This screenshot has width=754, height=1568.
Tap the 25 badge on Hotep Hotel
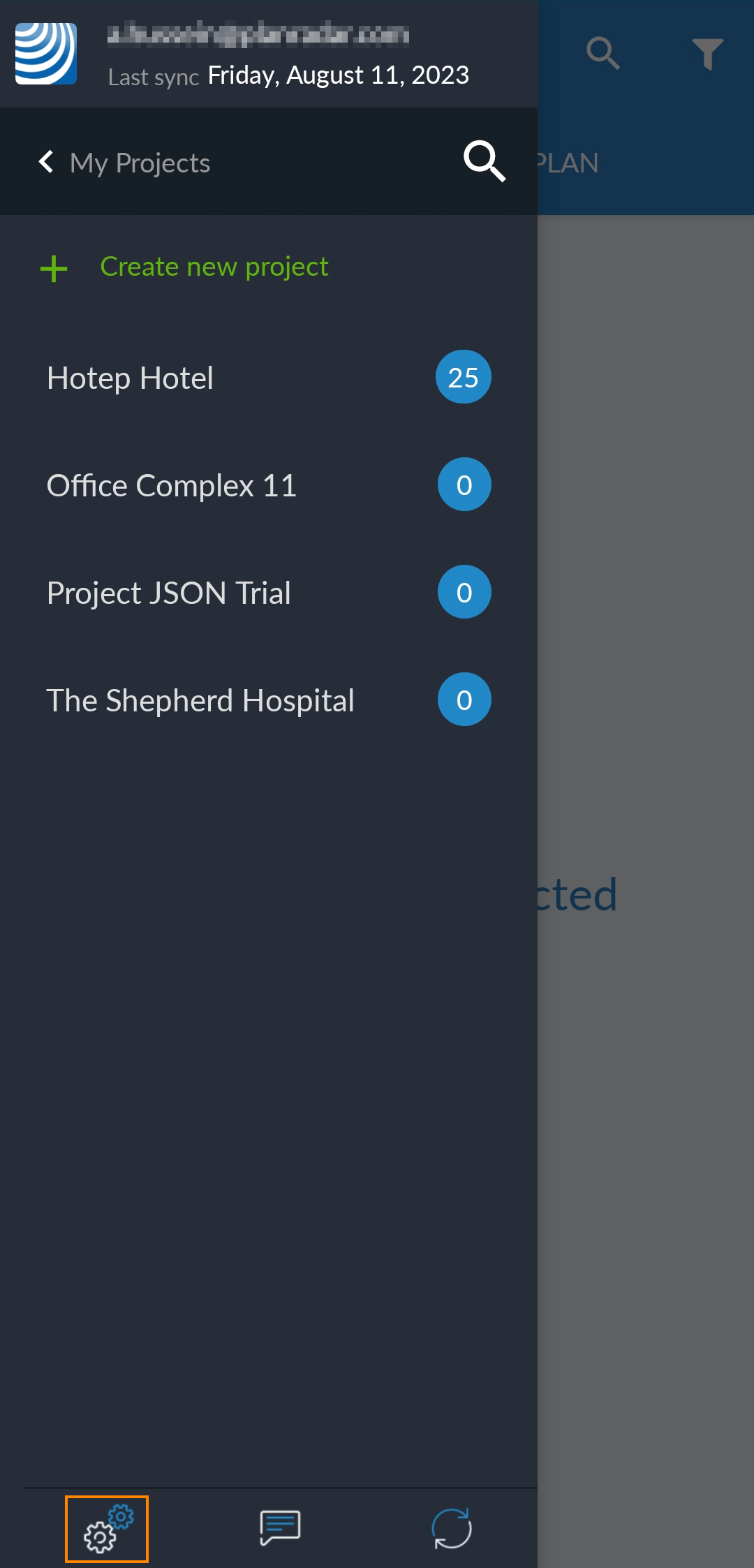[464, 378]
